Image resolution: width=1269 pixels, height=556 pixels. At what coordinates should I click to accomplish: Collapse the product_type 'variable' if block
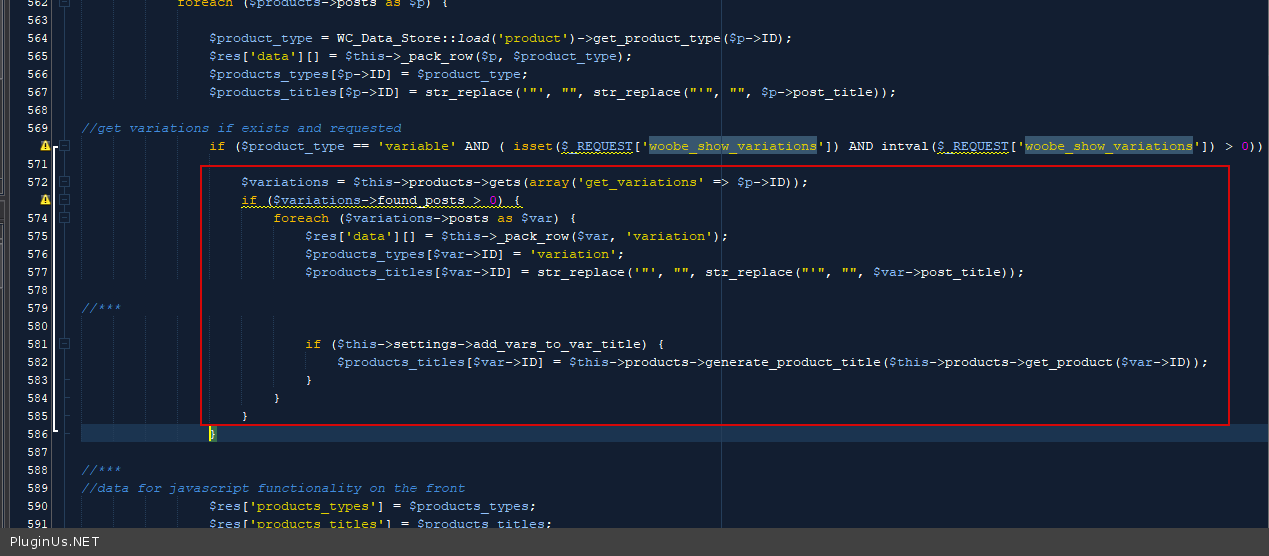point(65,146)
